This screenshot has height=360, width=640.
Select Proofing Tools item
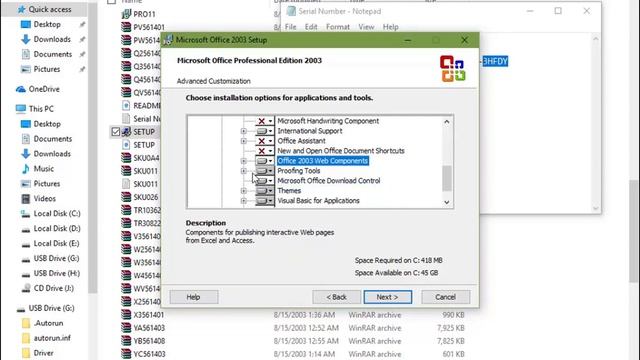pos(299,171)
